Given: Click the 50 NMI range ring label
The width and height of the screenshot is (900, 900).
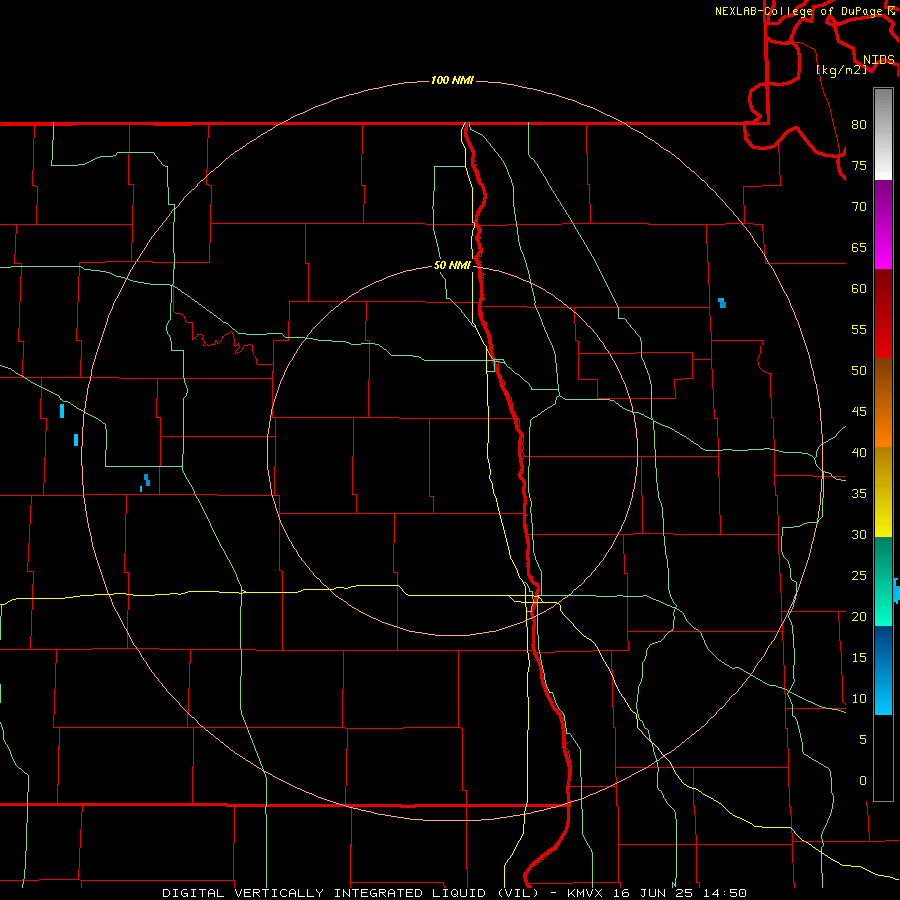Looking at the screenshot, I should pyautogui.click(x=452, y=265).
